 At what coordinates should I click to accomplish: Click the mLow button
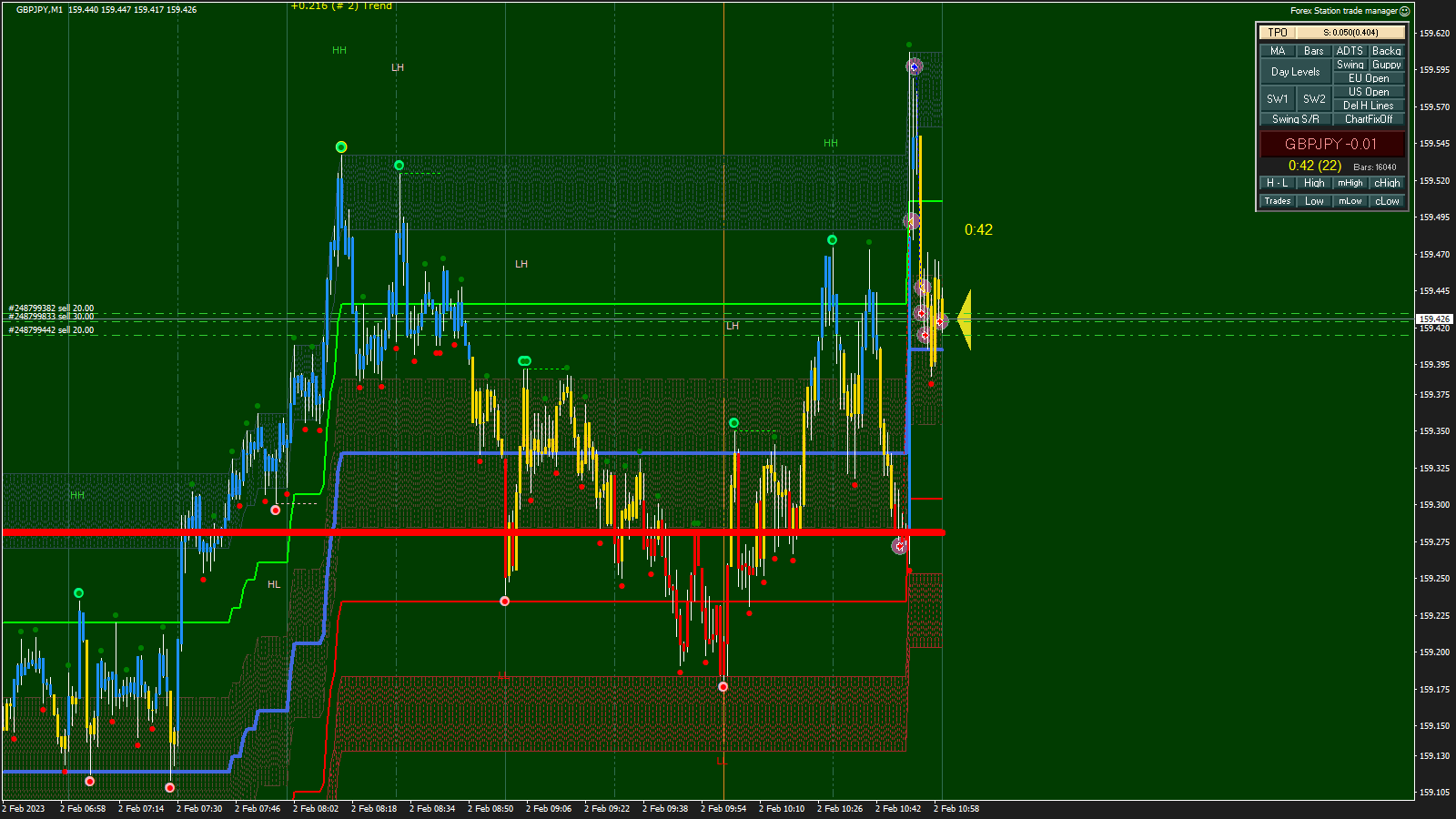pos(1350,201)
